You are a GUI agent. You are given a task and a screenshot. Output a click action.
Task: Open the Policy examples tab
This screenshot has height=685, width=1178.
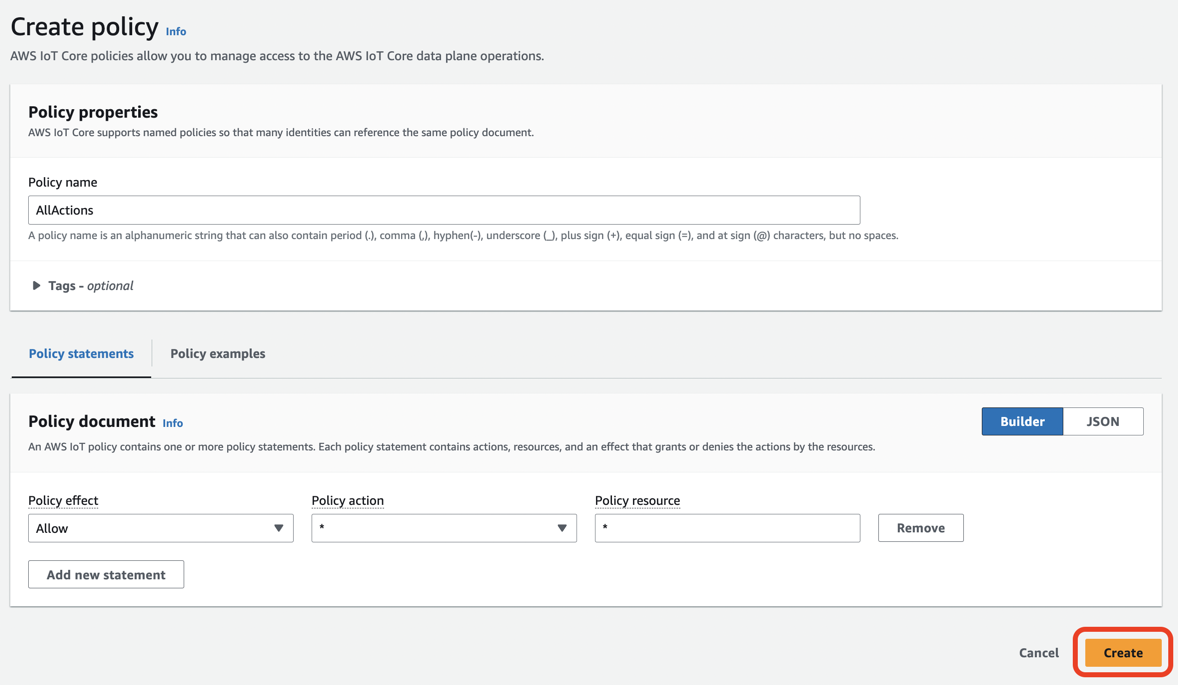tap(218, 354)
